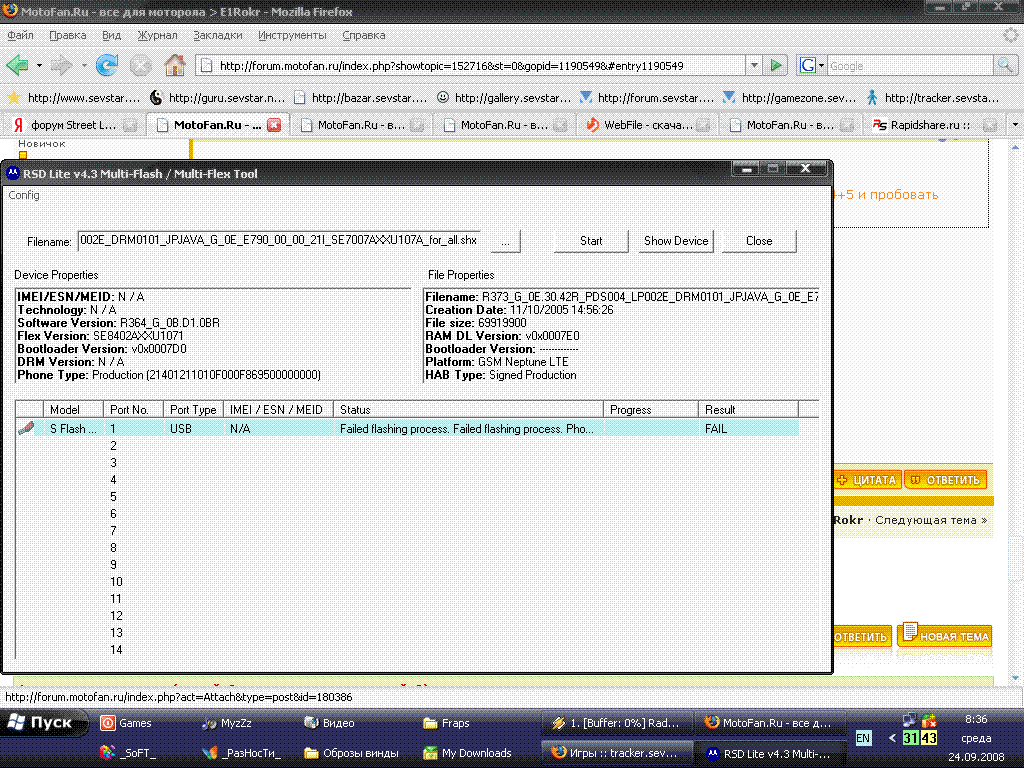Open the Инструменты menu

[x=292, y=35]
